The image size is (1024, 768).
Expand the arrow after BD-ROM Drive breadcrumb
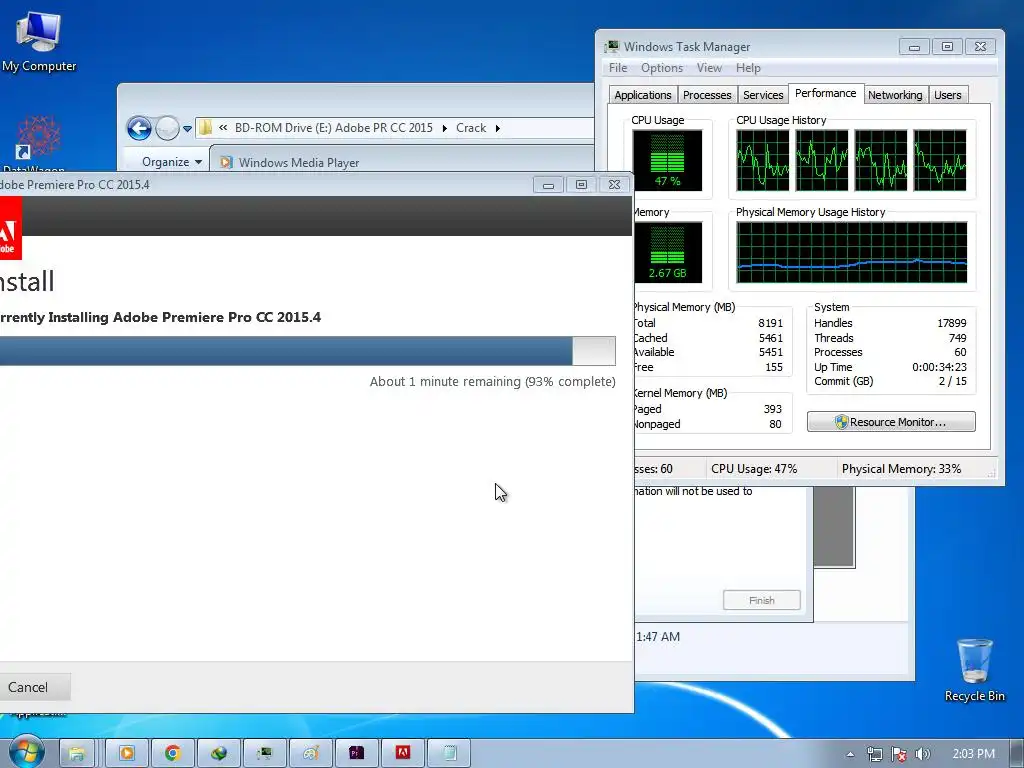point(445,128)
